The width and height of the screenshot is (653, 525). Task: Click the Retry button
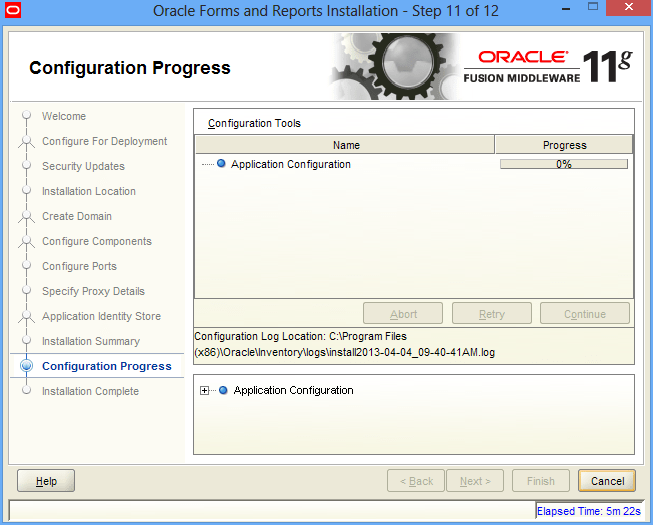492,314
